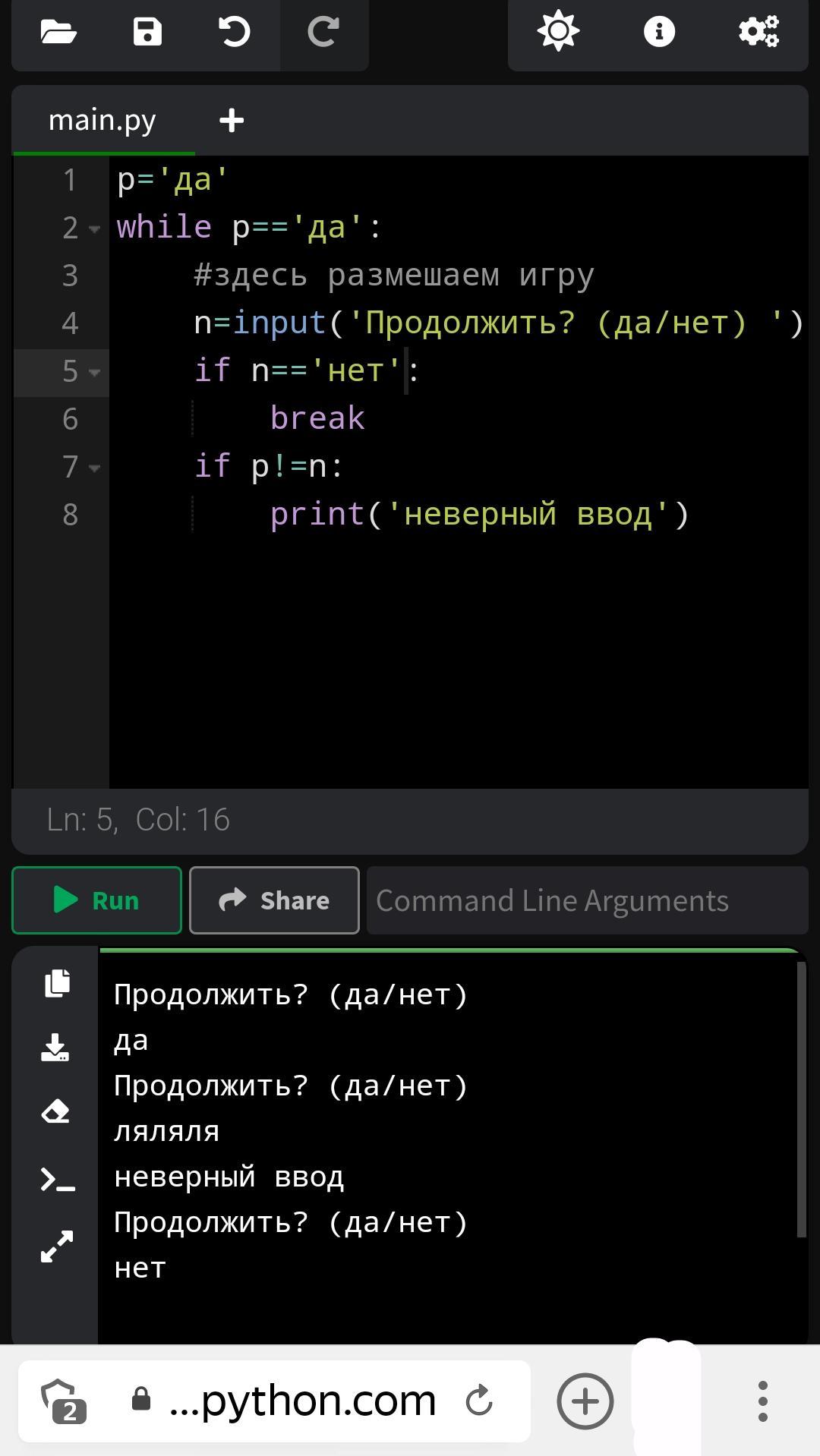Screen dimensions: 820x1456
Task: Run the program
Action: pyautogui.click(x=96, y=900)
